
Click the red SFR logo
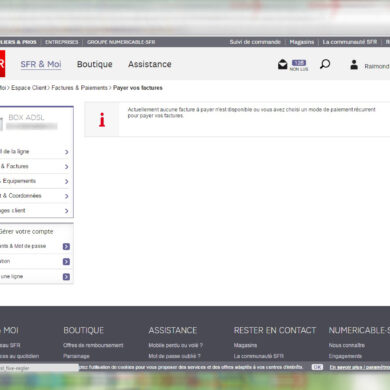click(2, 63)
